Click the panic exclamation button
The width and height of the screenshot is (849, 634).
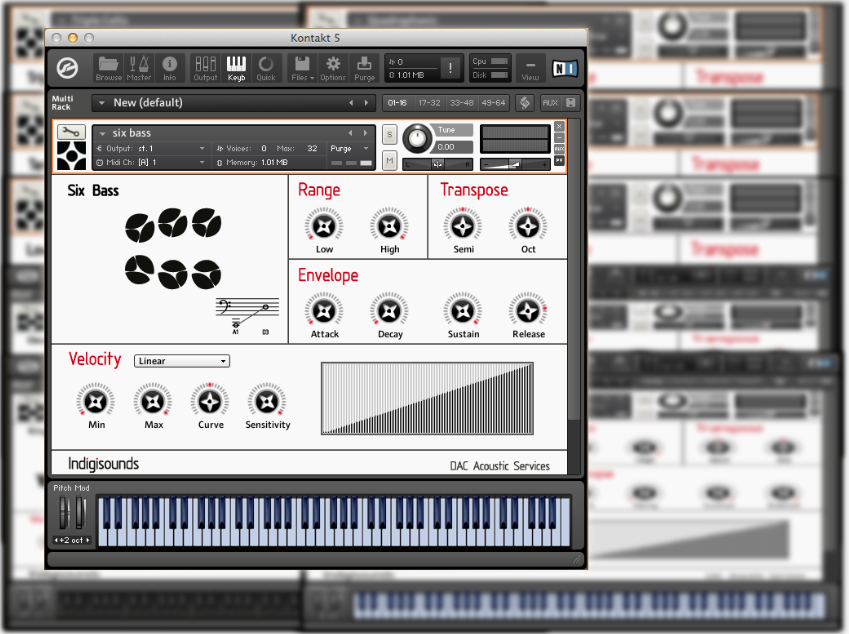(x=450, y=68)
